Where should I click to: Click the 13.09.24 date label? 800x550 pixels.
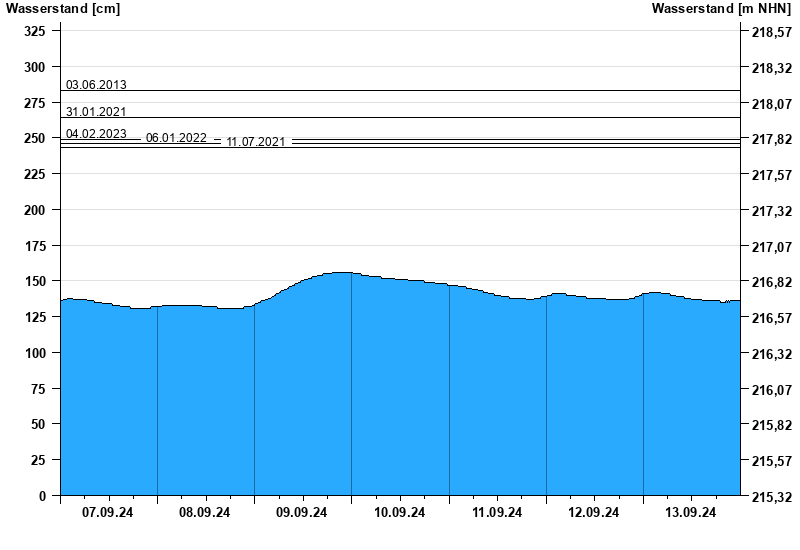691,513
